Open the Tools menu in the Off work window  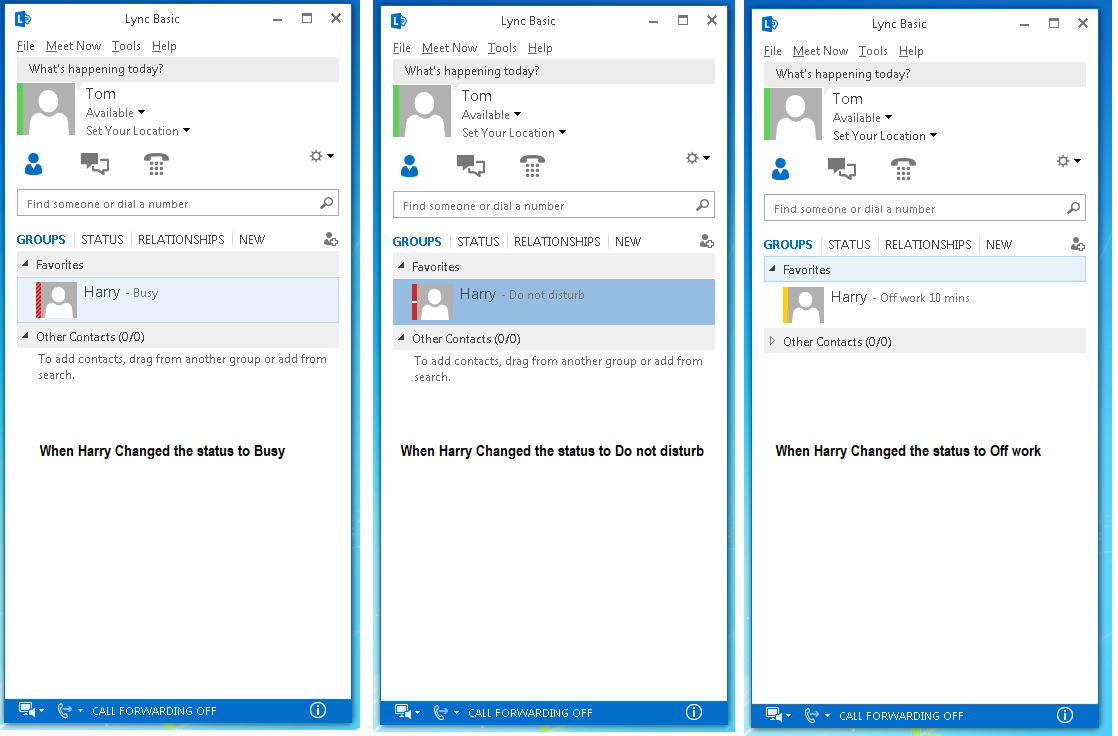pos(873,51)
